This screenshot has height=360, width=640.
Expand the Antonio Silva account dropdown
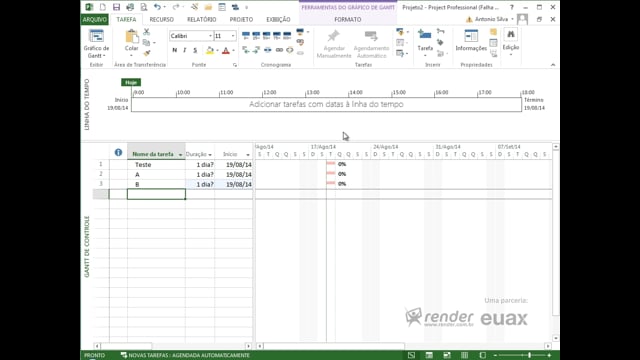(512, 19)
